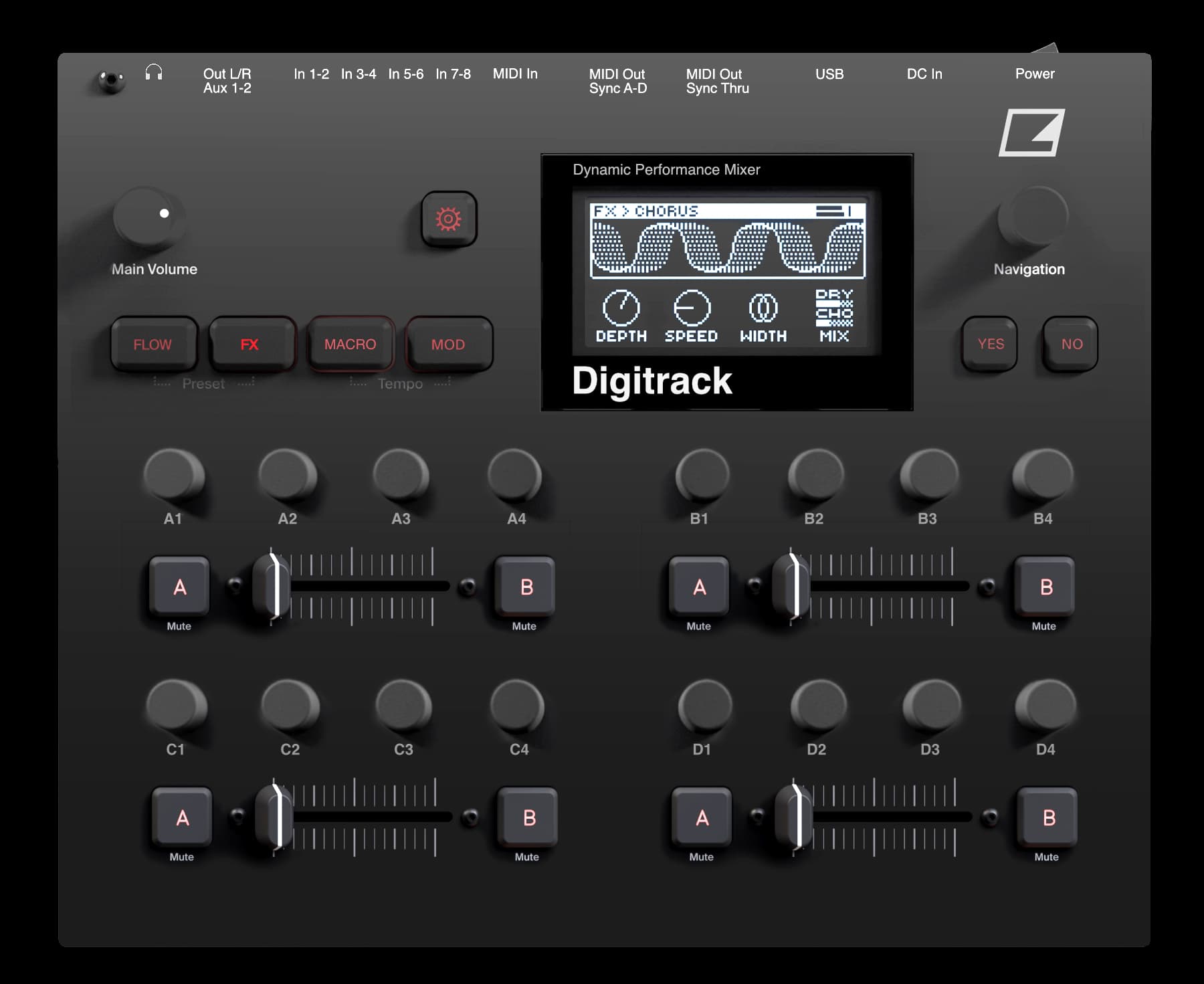Confirm with the YES button
The height and width of the screenshot is (984, 1204).
click(989, 343)
